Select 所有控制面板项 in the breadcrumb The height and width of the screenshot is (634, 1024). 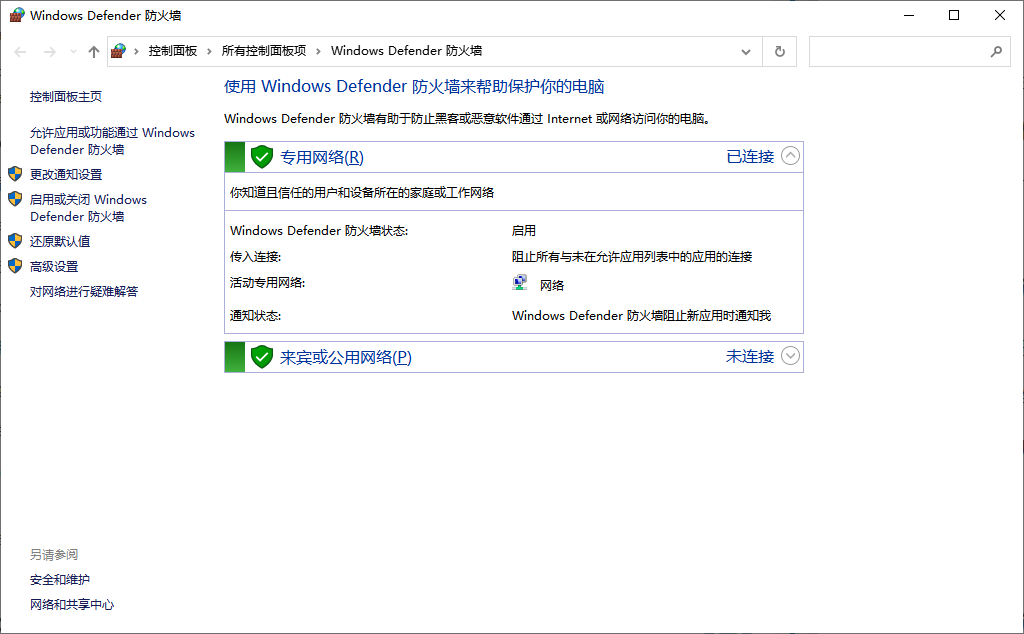[x=264, y=51]
